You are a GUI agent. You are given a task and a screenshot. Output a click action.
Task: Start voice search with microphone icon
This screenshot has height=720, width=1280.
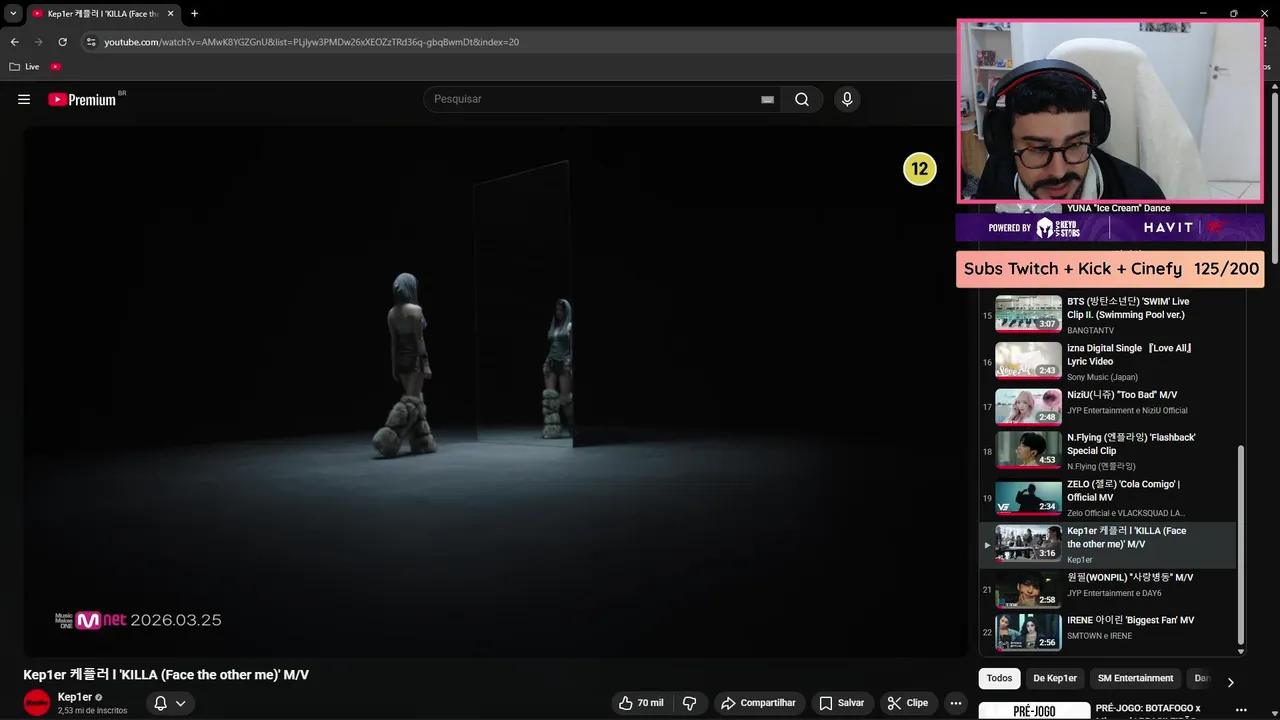pos(847,99)
